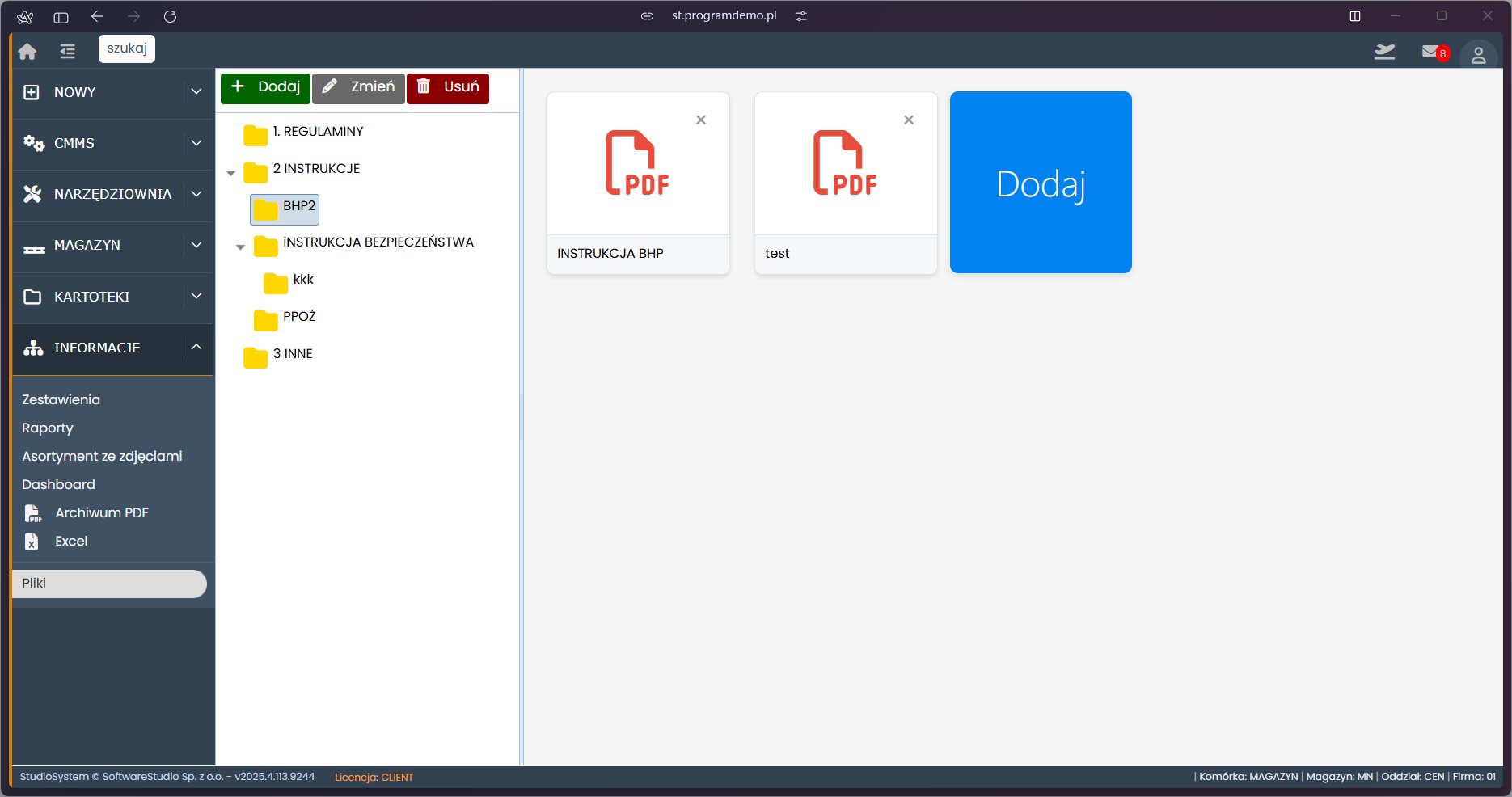The image size is (1512, 797).
Task: Click the large blue Dodaj tile
Action: (x=1040, y=183)
